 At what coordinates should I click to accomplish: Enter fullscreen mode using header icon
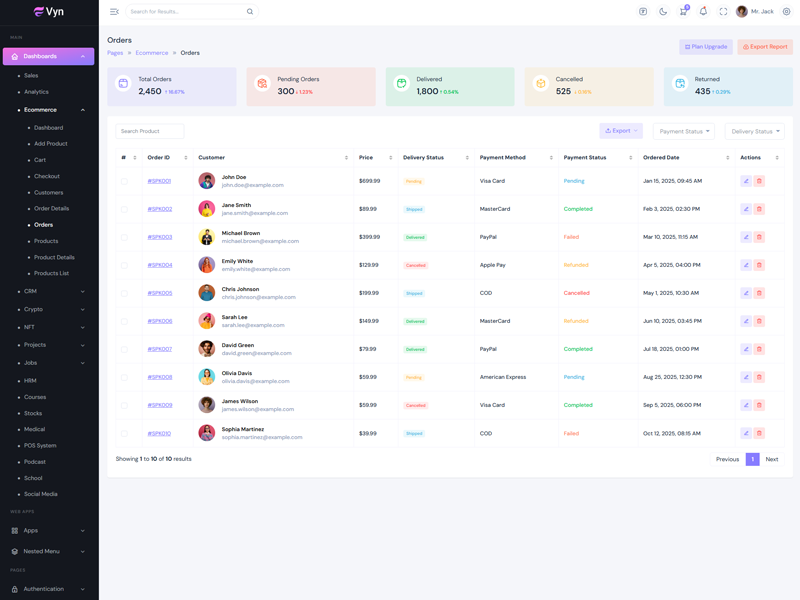point(723,12)
